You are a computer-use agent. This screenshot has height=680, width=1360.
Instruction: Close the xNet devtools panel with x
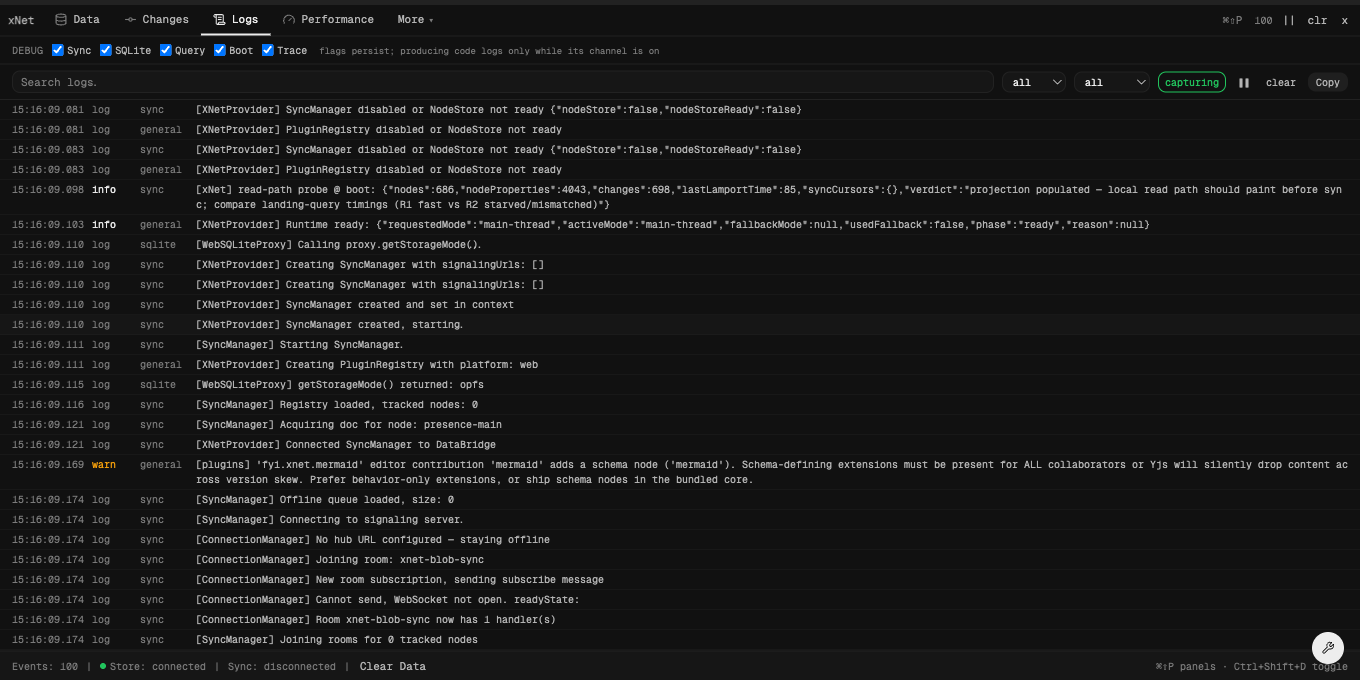1344,20
